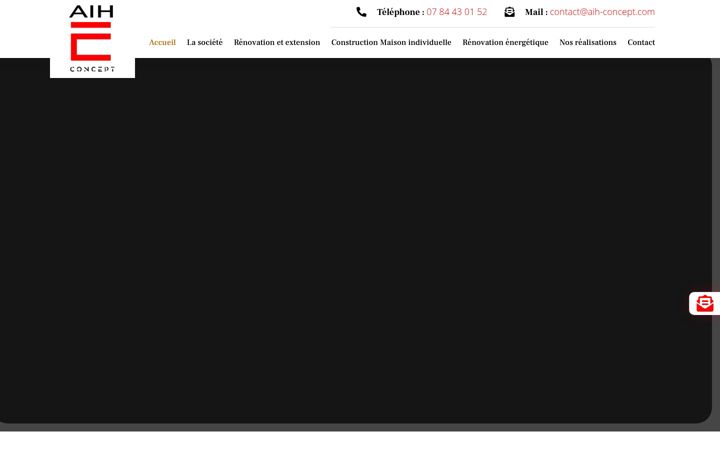The height and width of the screenshot is (450, 720).
Task: Select Rénovation et extension menu item
Action: [x=277, y=42]
